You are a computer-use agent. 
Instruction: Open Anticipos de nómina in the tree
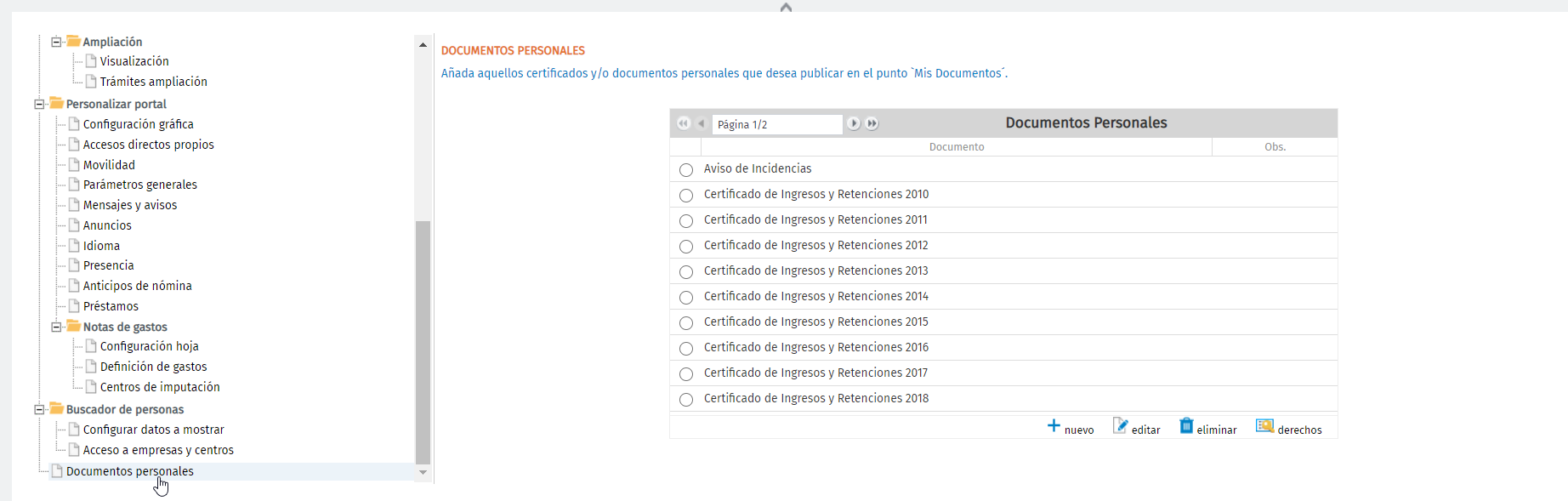pos(138,286)
